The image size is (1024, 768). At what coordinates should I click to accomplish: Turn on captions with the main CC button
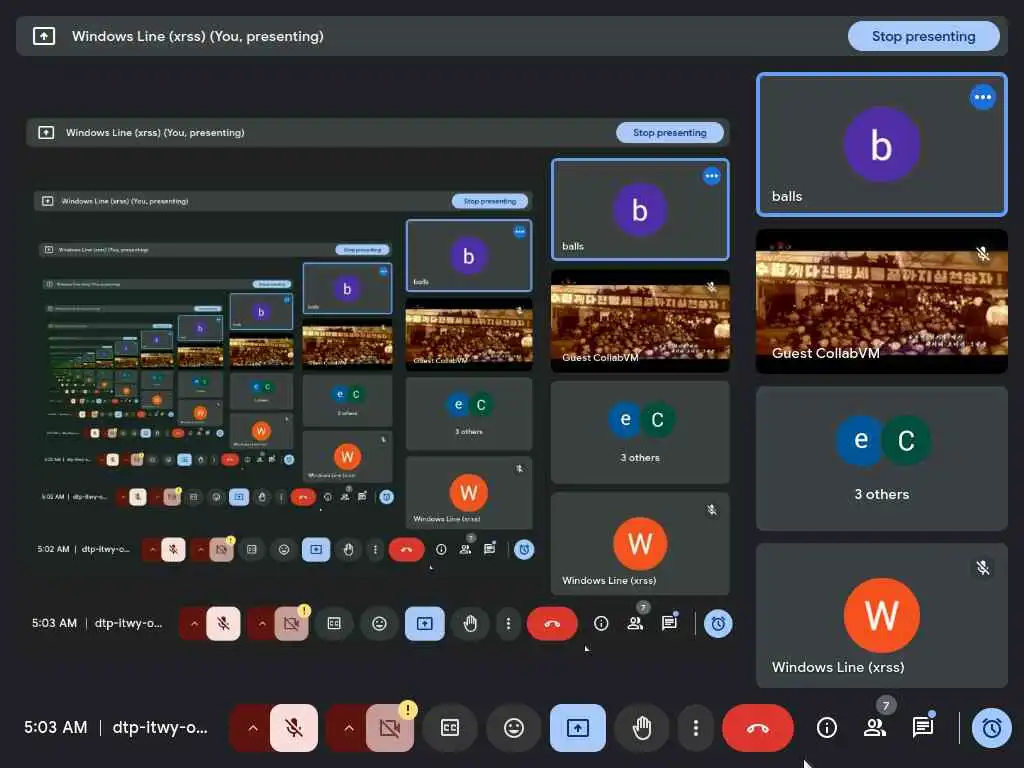click(x=450, y=728)
